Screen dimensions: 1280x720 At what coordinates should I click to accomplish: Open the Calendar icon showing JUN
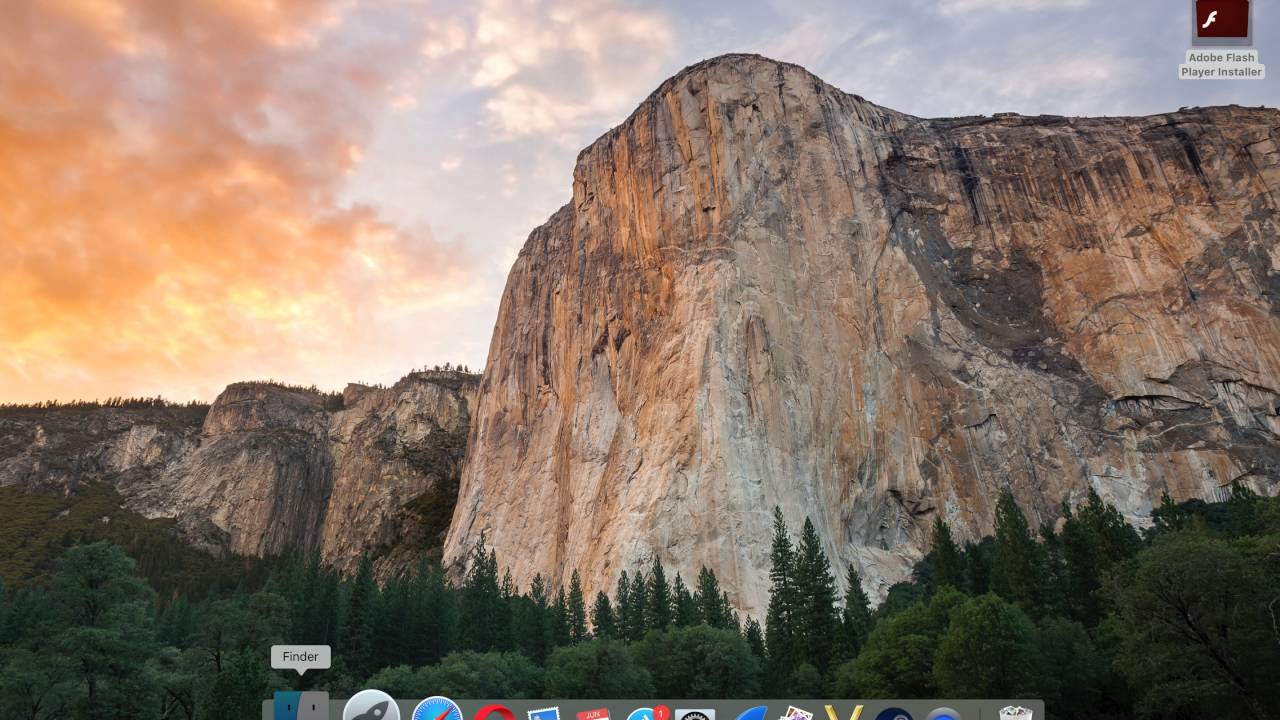click(x=593, y=714)
